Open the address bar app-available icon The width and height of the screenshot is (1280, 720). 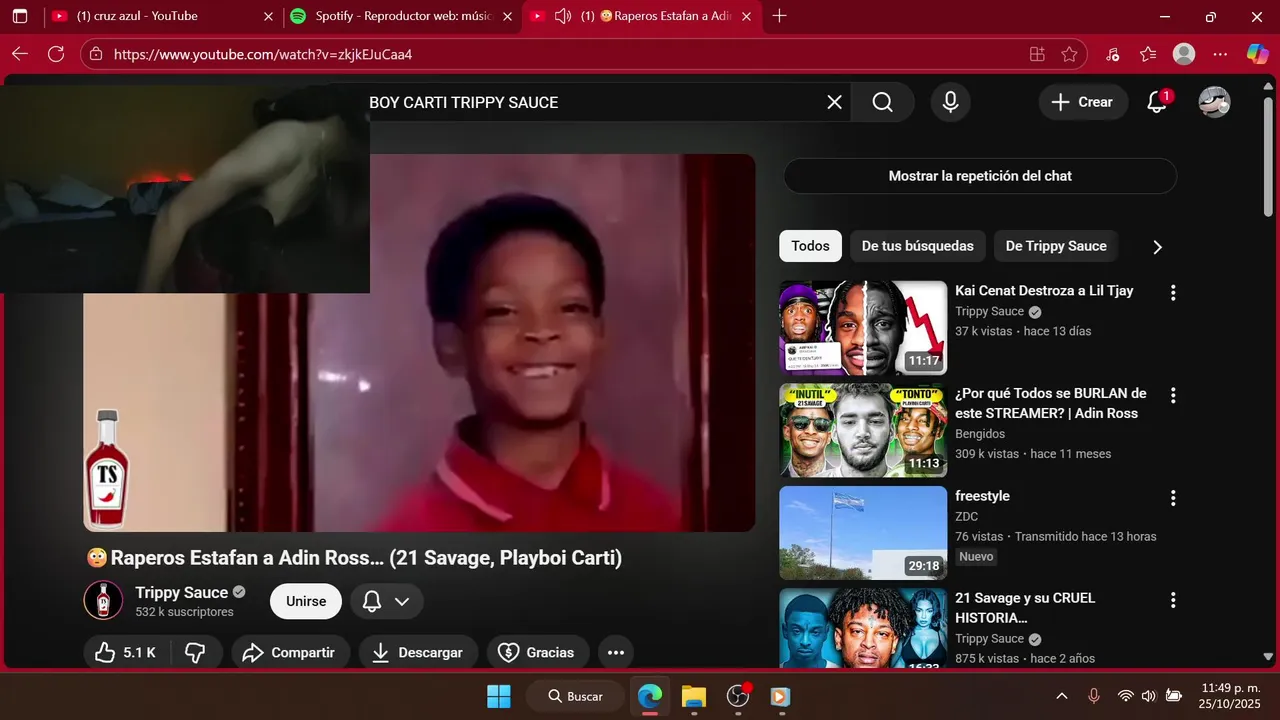(1037, 54)
